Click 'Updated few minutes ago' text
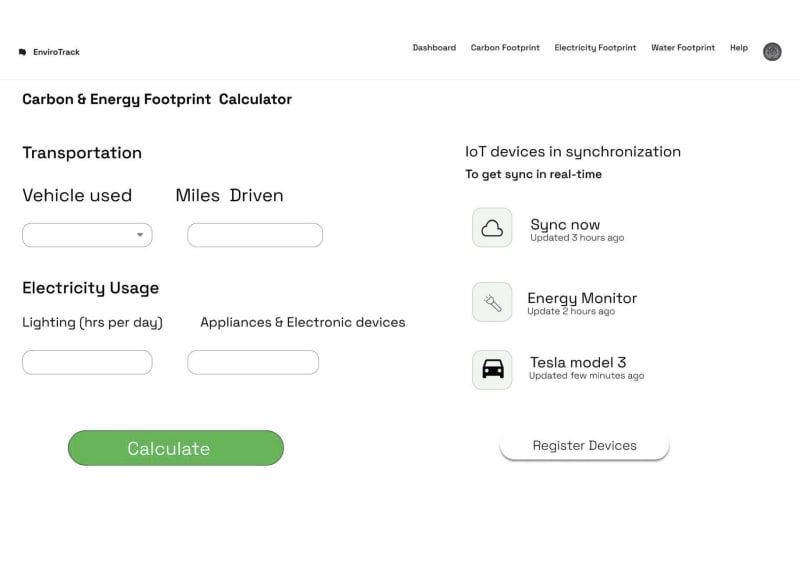The height and width of the screenshot is (565, 800). [586, 376]
